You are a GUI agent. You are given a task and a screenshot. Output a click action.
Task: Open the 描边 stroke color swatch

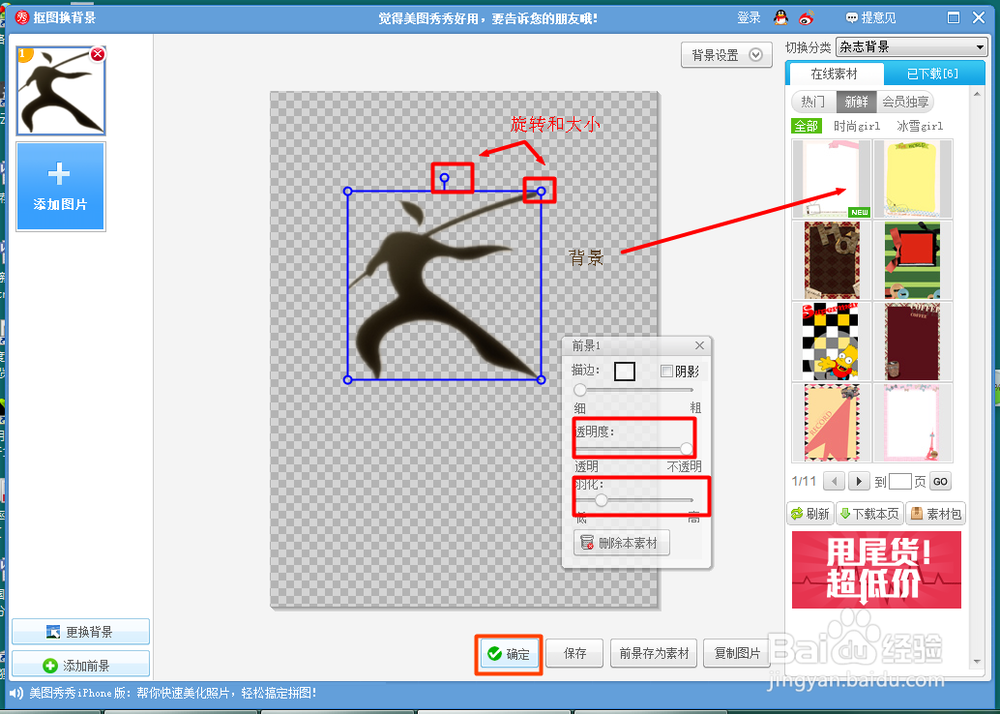point(624,371)
